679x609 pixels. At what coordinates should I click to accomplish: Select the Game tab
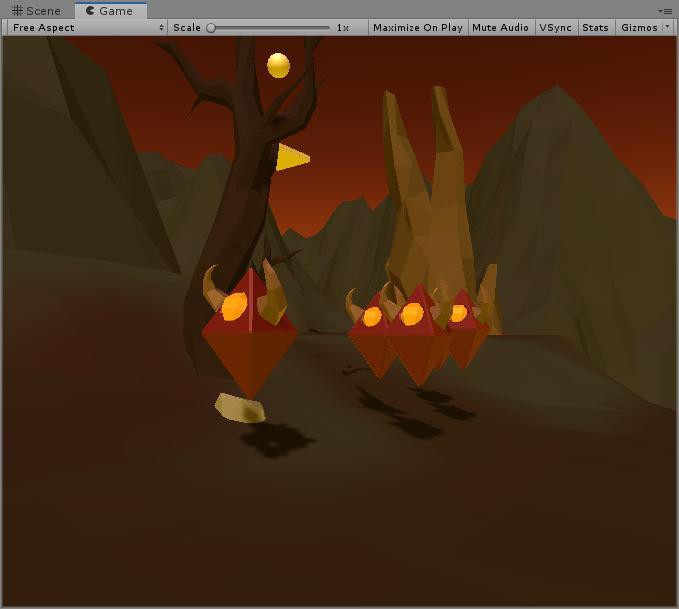[110, 11]
